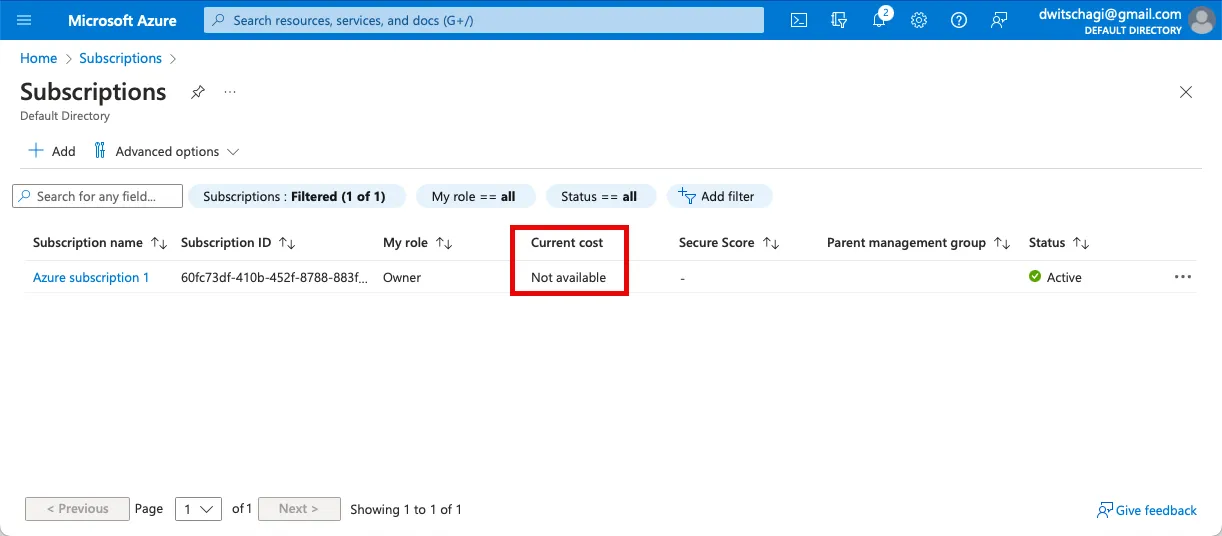Open the page number dropdown
The height and width of the screenshot is (536, 1222).
point(198,509)
